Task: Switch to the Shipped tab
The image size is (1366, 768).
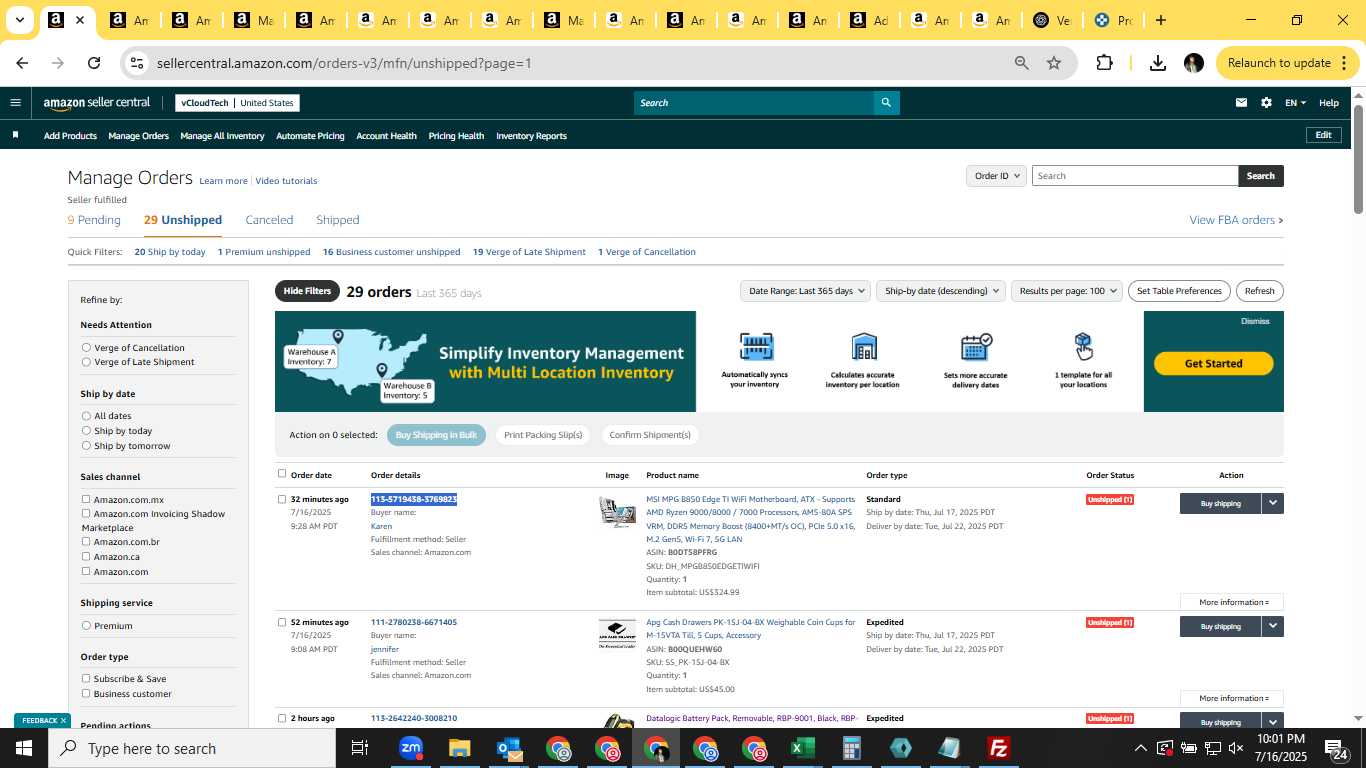Action: click(337, 220)
